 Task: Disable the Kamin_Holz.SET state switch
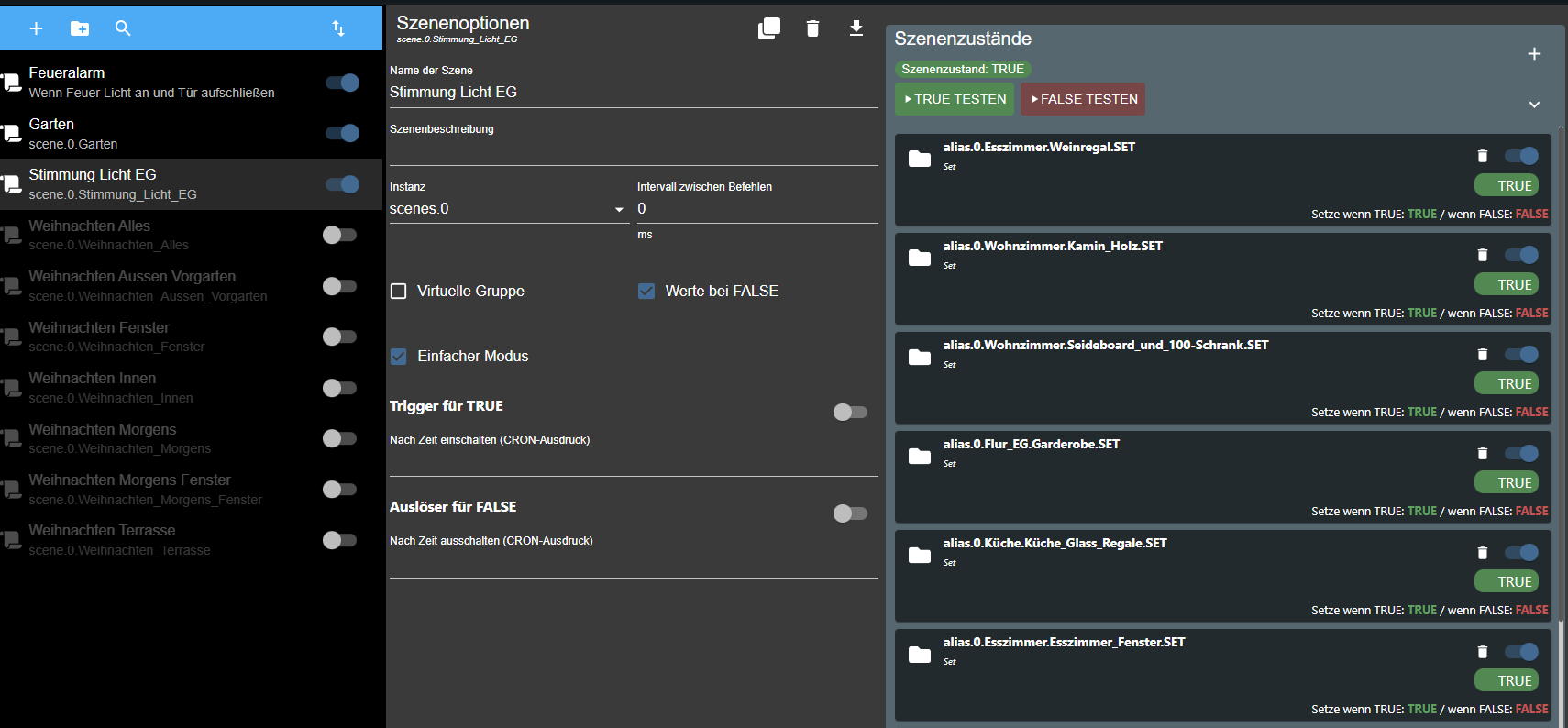(1521, 255)
